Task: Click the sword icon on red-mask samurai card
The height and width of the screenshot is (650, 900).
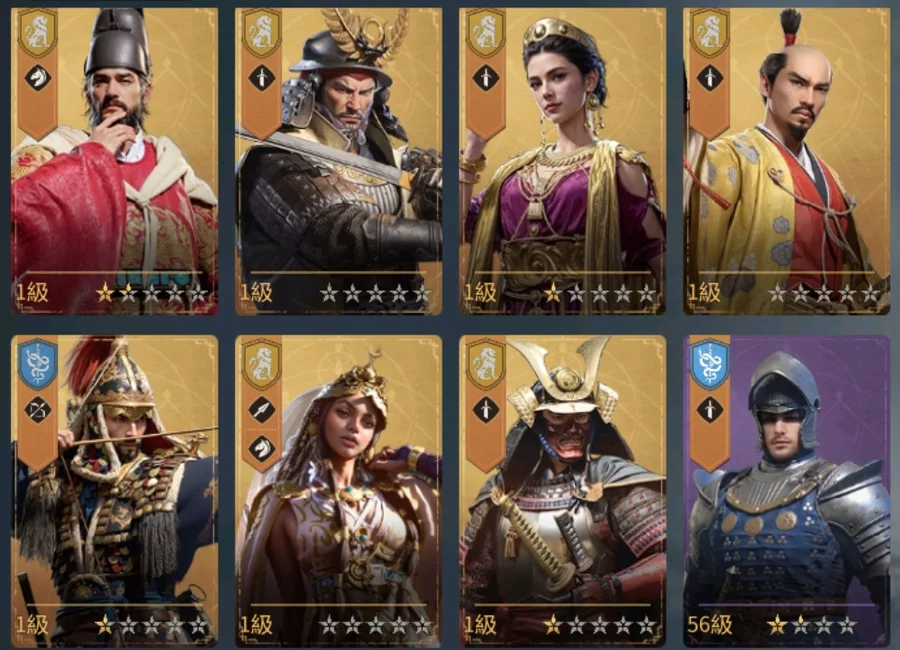Action: tap(486, 409)
